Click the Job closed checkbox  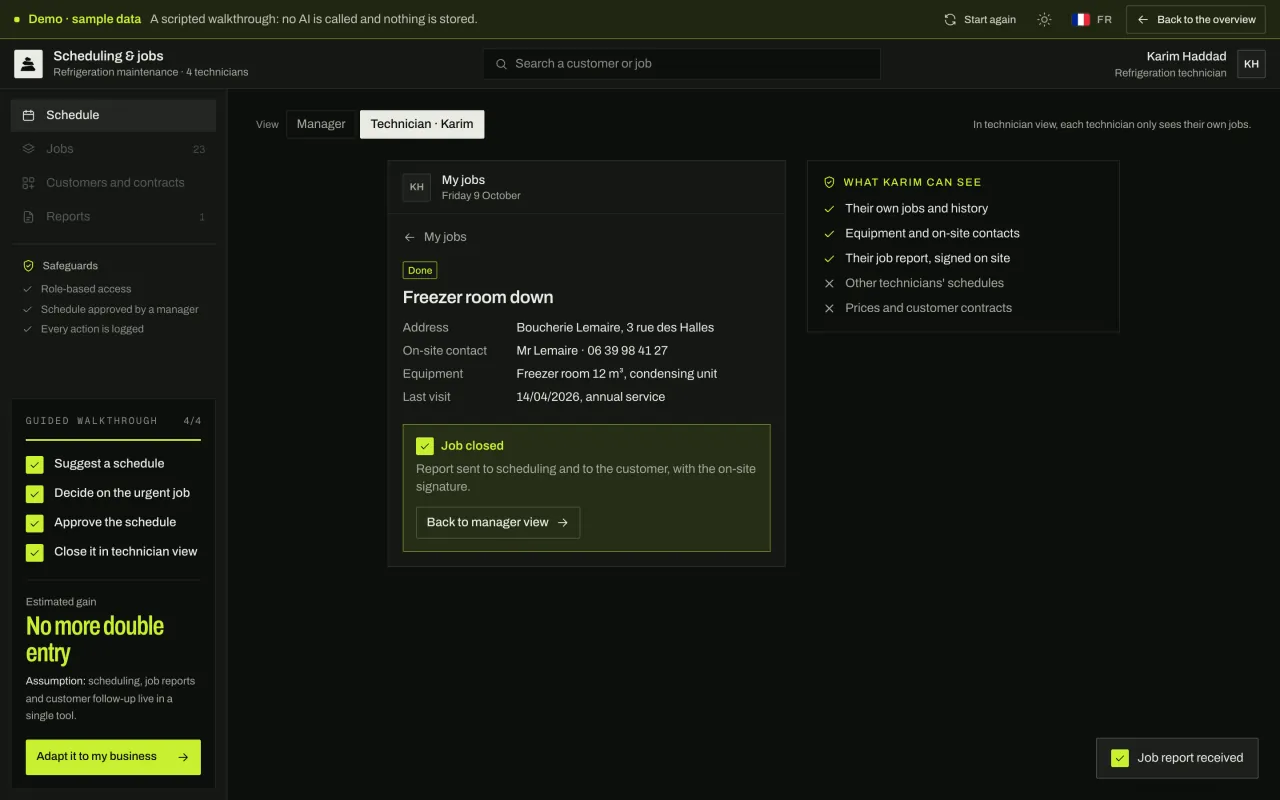(x=425, y=446)
